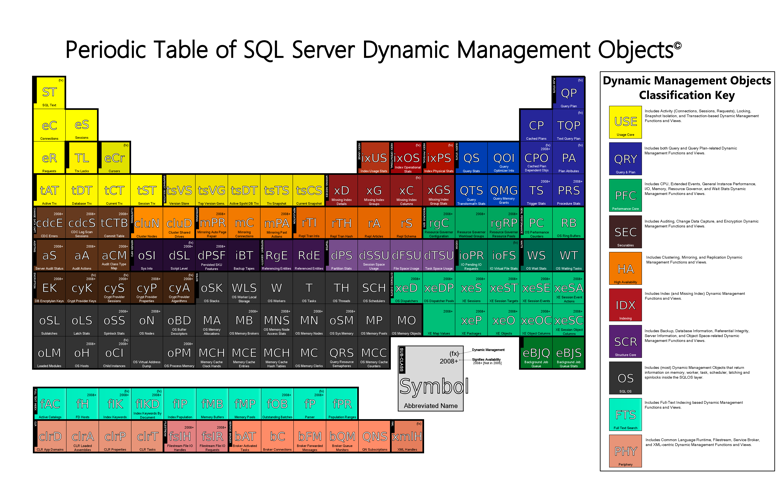
Task: Click the tsCS Current Snapshot cell
Action: pos(309,191)
